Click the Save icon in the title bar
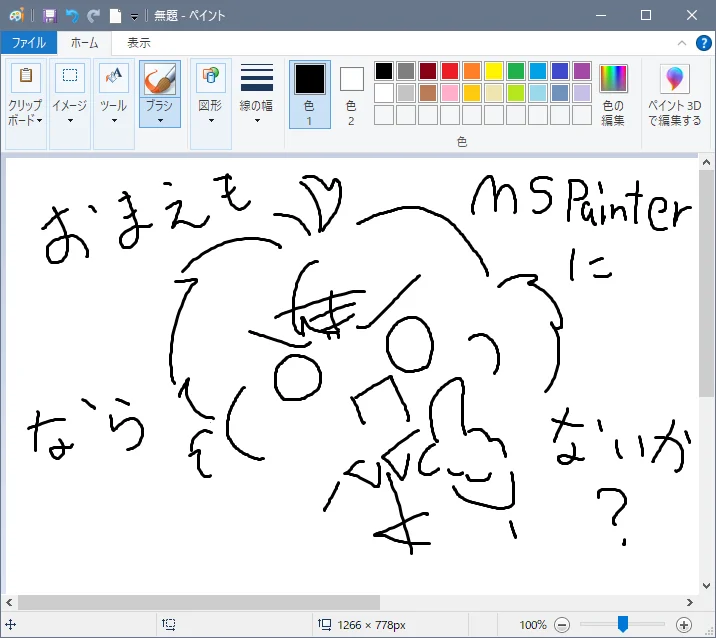This screenshot has height=638, width=716. [49, 16]
